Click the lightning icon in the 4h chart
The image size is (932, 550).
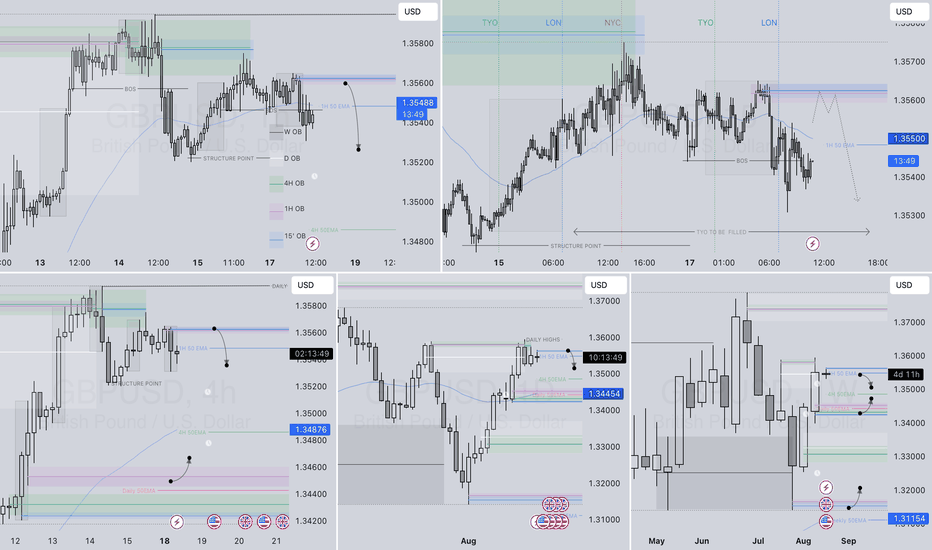tap(177, 522)
